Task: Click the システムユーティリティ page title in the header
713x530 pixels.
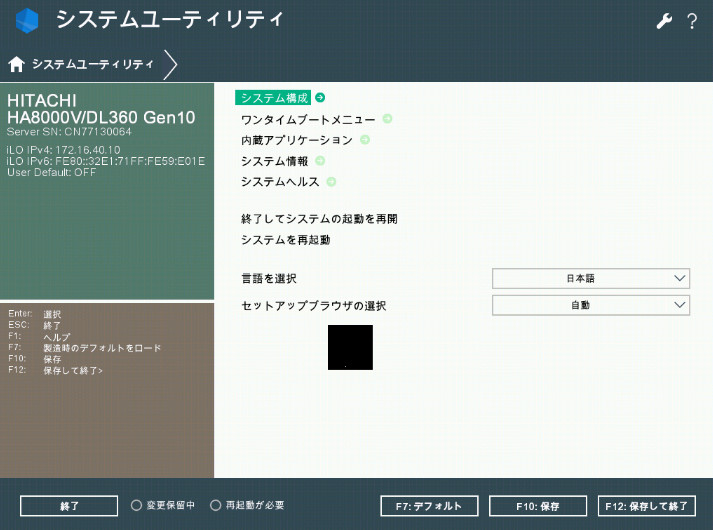Action: click(170, 20)
